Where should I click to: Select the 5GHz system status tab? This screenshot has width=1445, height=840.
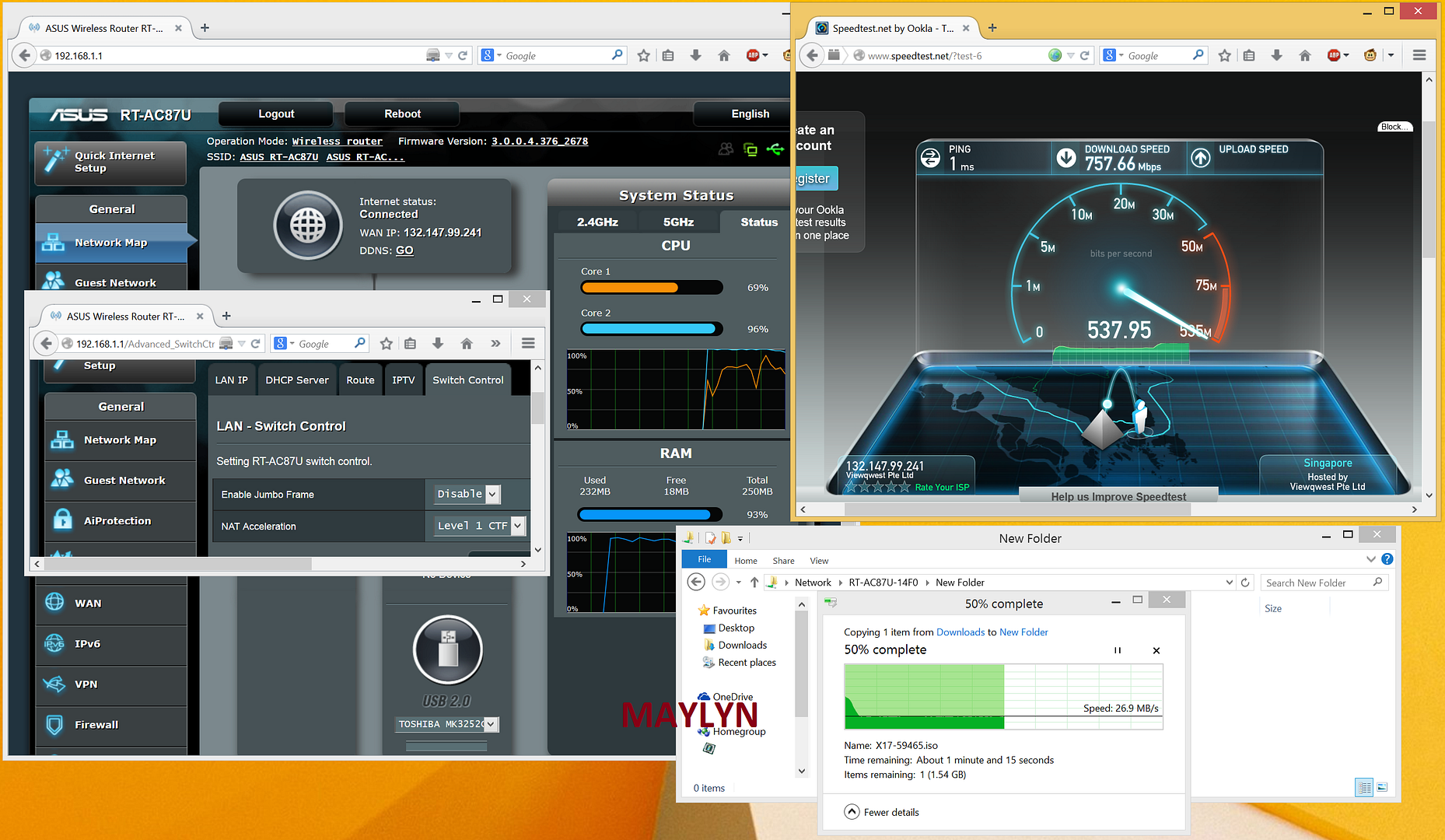click(x=678, y=222)
